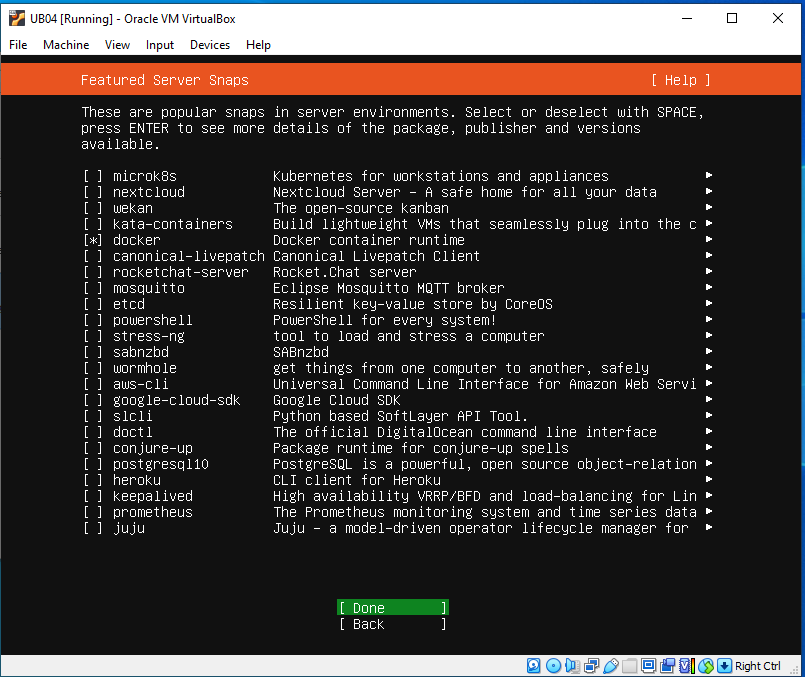Screen dimensions: 805x677
Task: Click the display status icon
Action: click(649, 666)
